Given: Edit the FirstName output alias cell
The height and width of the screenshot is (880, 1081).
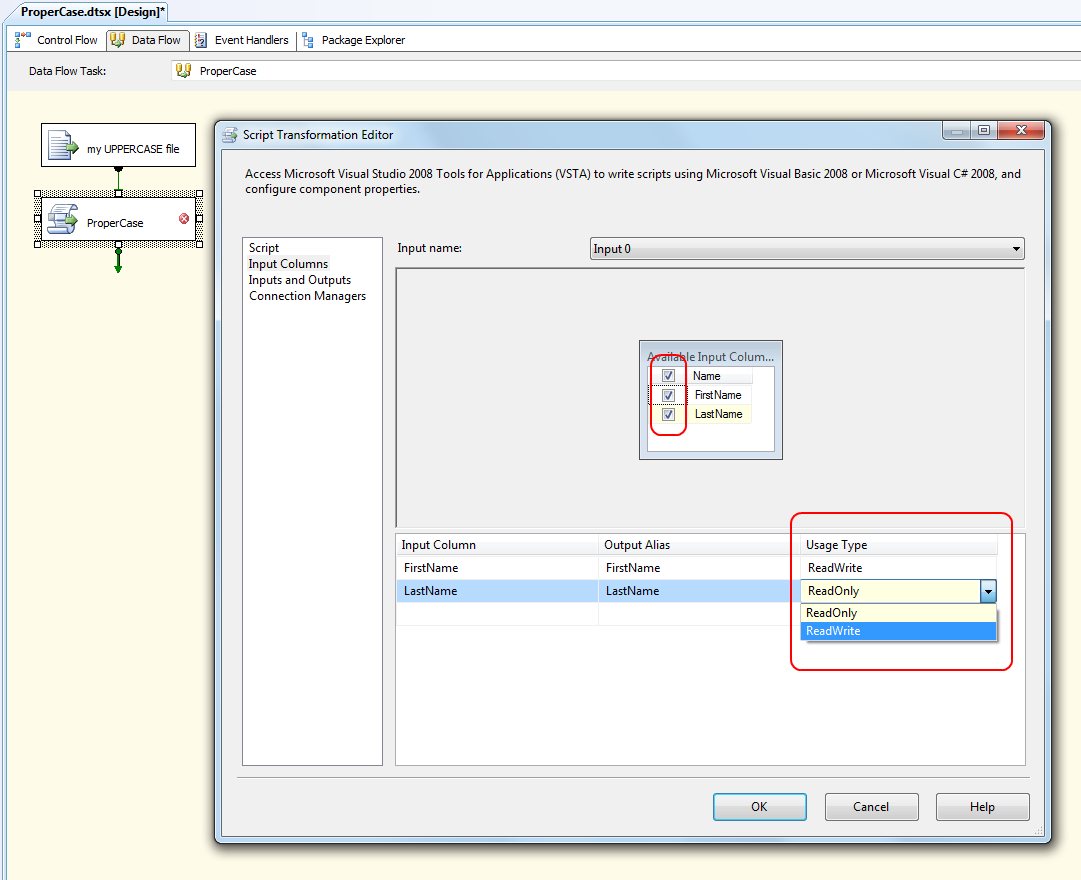Looking at the screenshot, I should pyautogui.click(x=698, y=568).
